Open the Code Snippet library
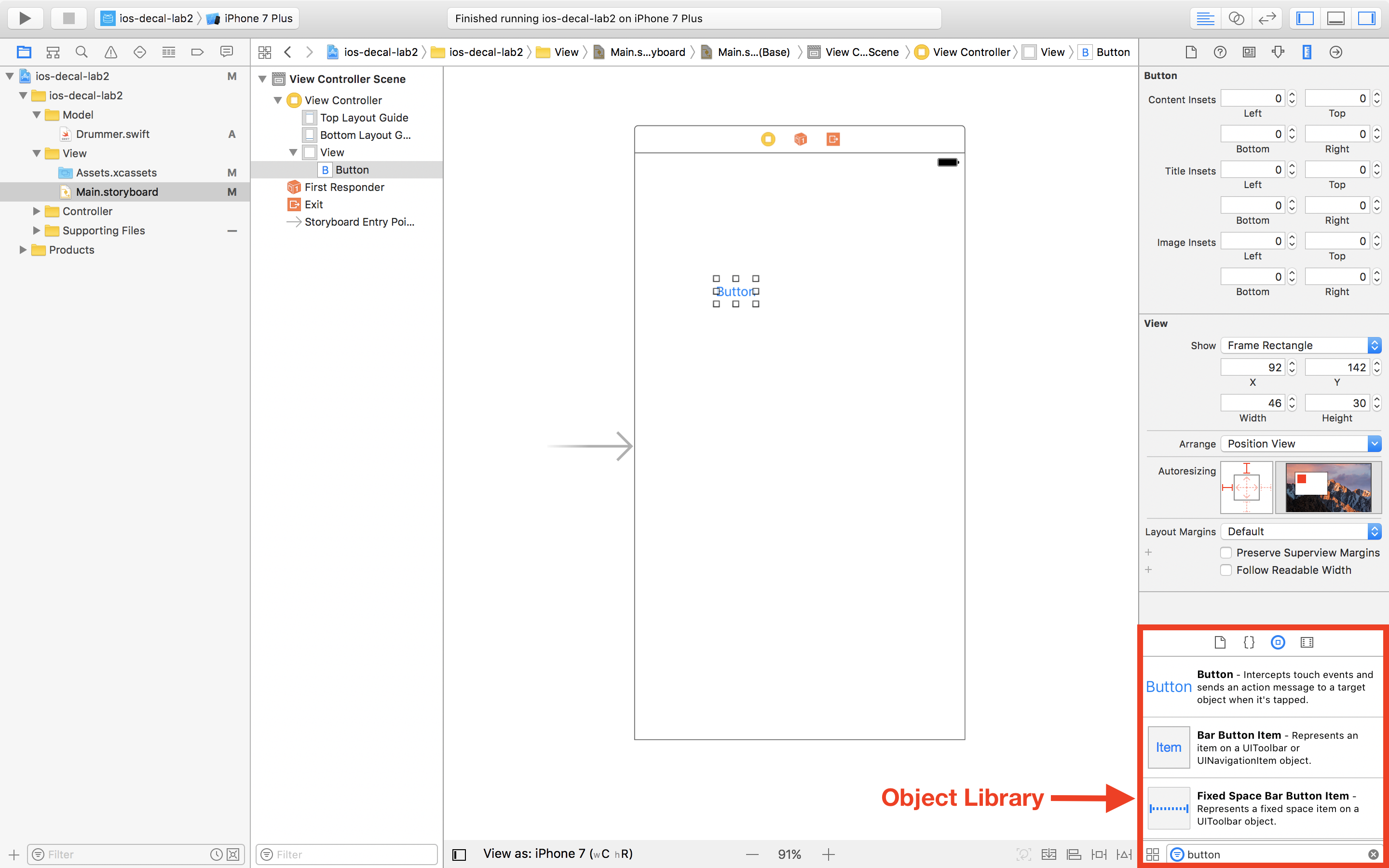 point(1249,642)
